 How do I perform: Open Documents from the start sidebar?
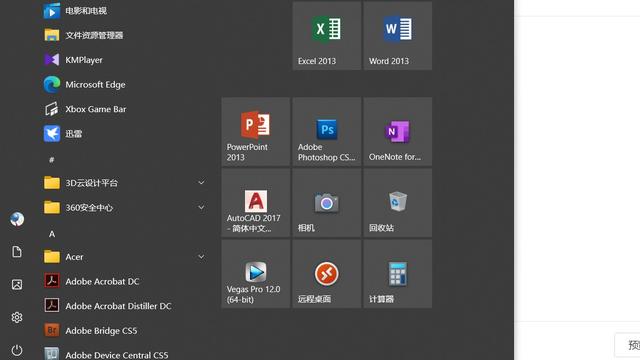17,252
